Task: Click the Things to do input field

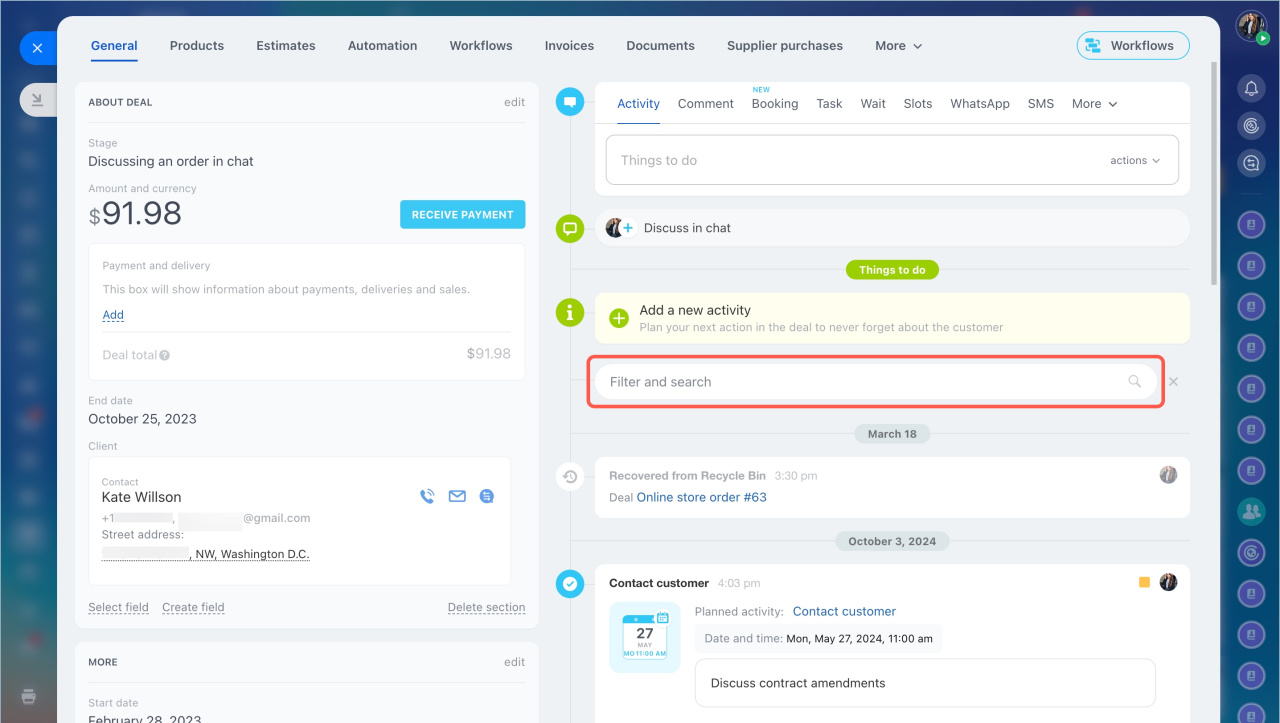Action: click(892, 160)
